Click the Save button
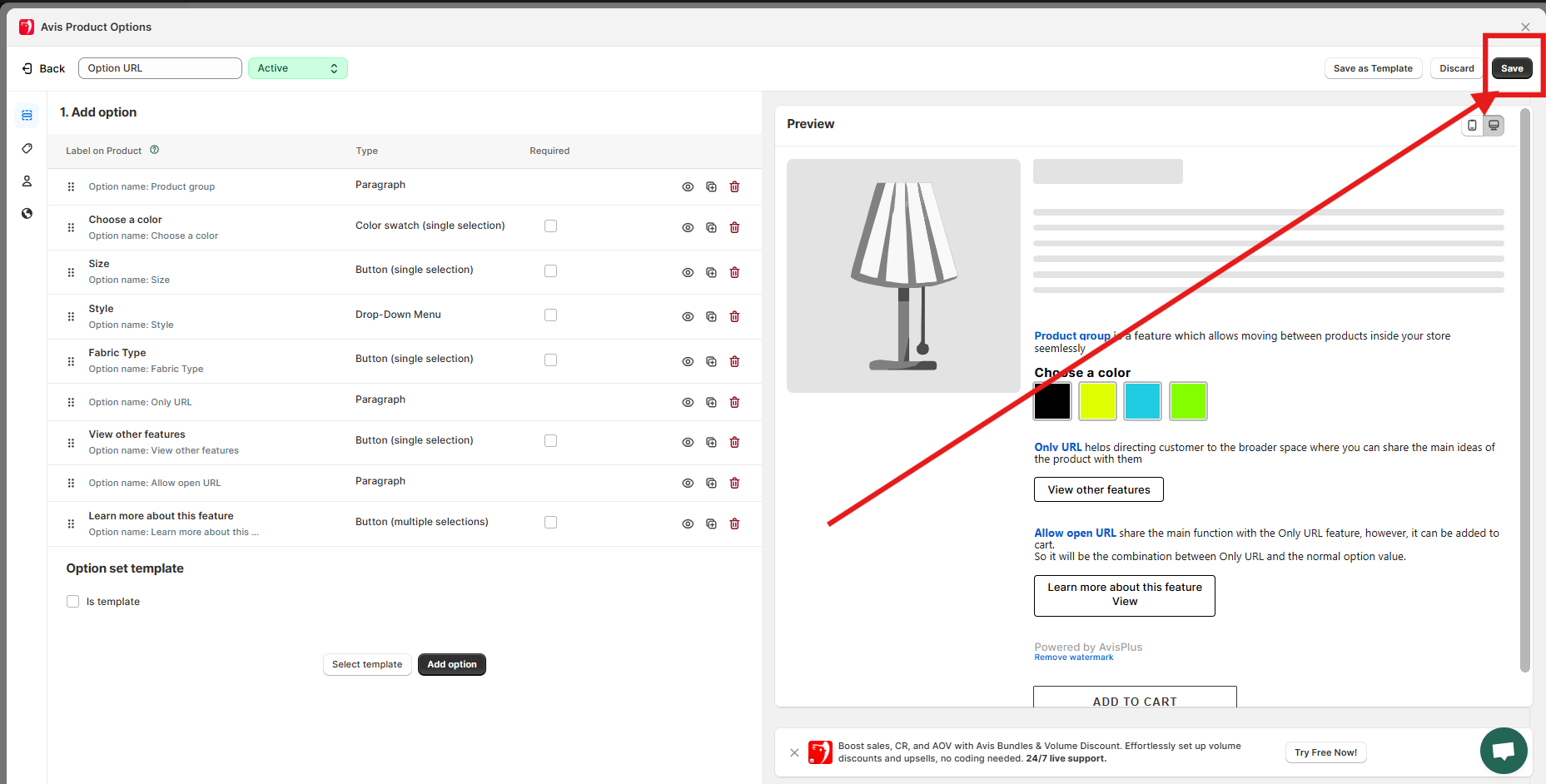The image size is (1546, 784). (x=1511, y=68)
